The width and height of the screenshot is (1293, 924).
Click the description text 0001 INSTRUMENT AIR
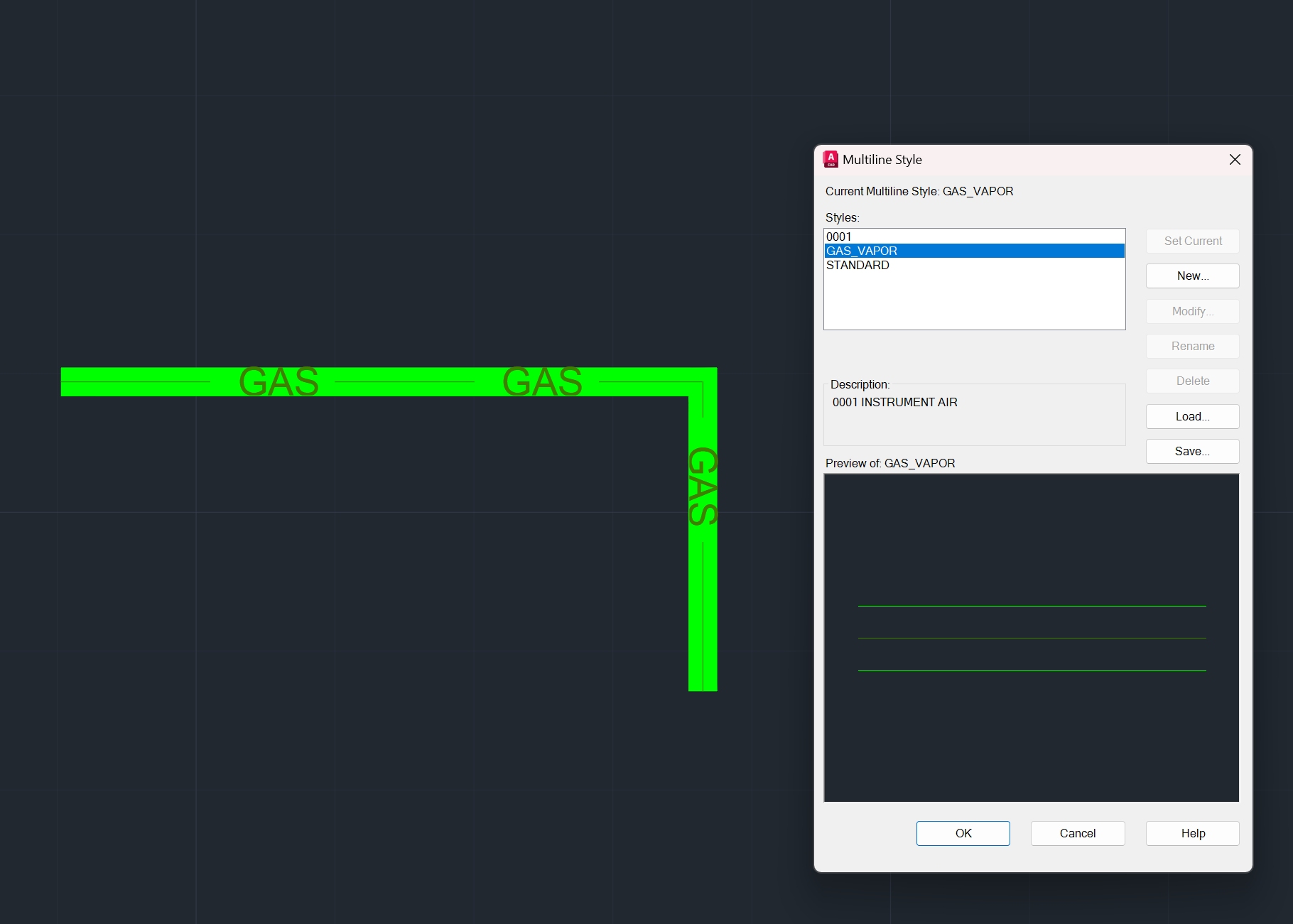(894, 403)
